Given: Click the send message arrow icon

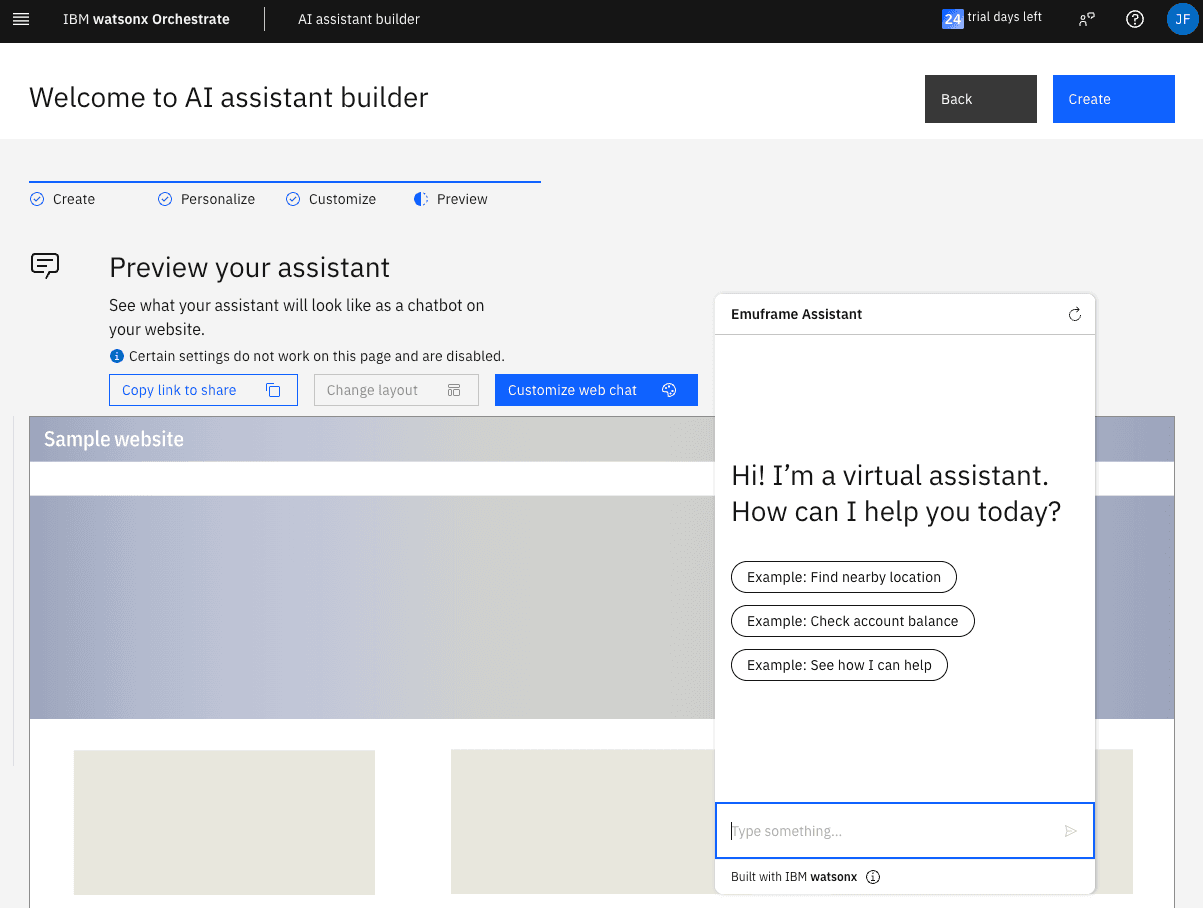Looking at the screenshot, I should click(1070, 831).
